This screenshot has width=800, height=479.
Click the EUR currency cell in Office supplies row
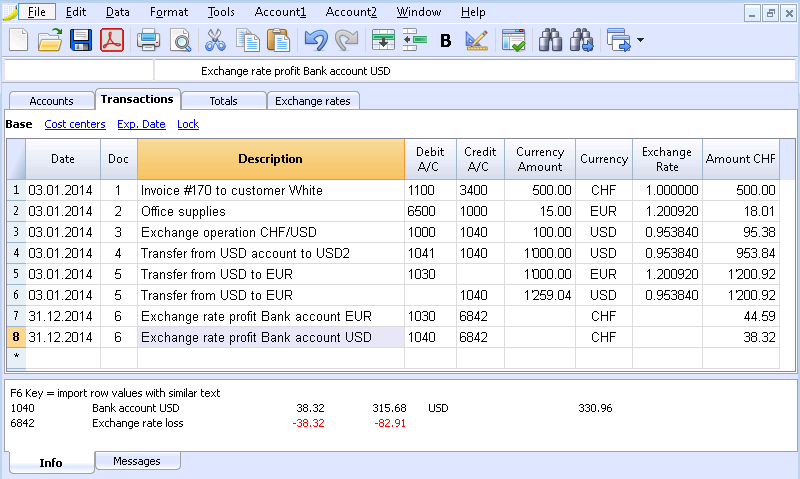coord(604,211)
